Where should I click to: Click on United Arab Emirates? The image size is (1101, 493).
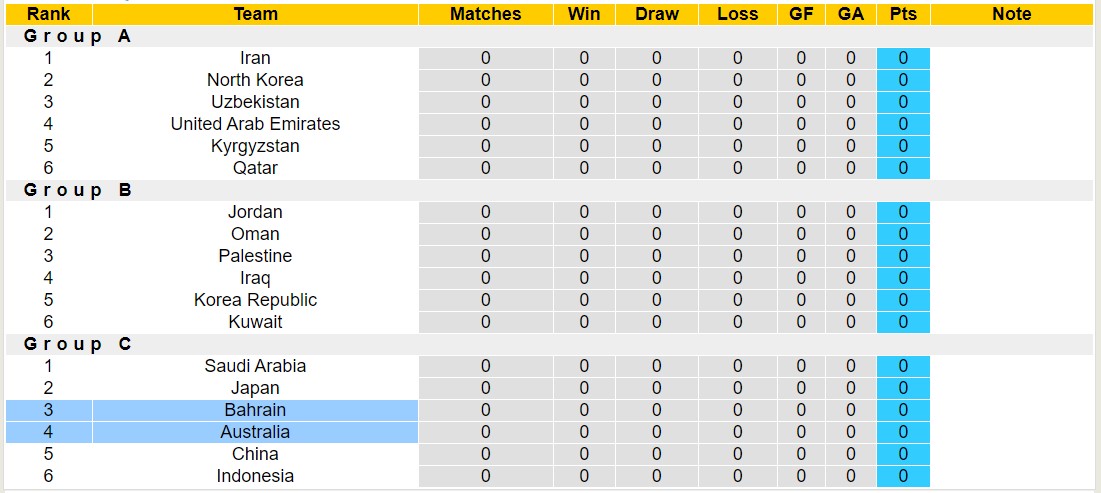pos(255,124)
